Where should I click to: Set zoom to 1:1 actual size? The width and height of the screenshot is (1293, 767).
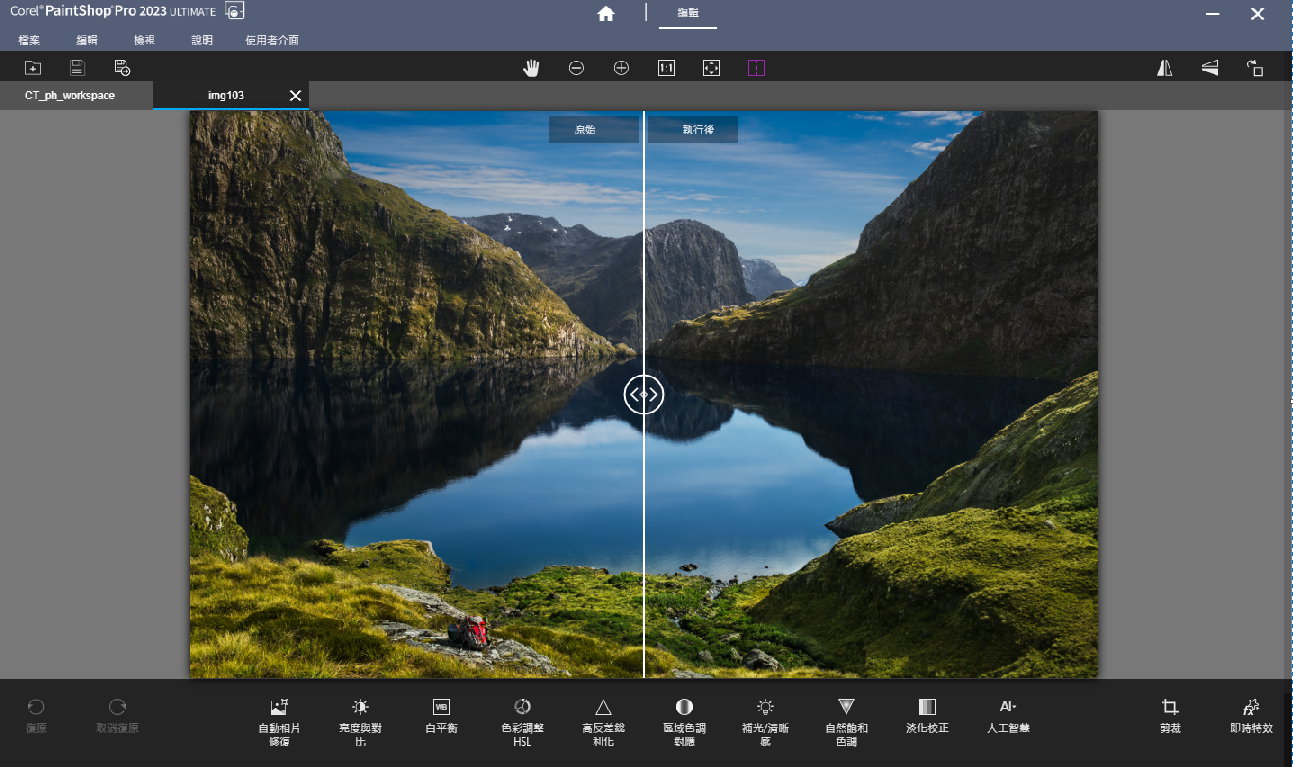tap(666, 68)
